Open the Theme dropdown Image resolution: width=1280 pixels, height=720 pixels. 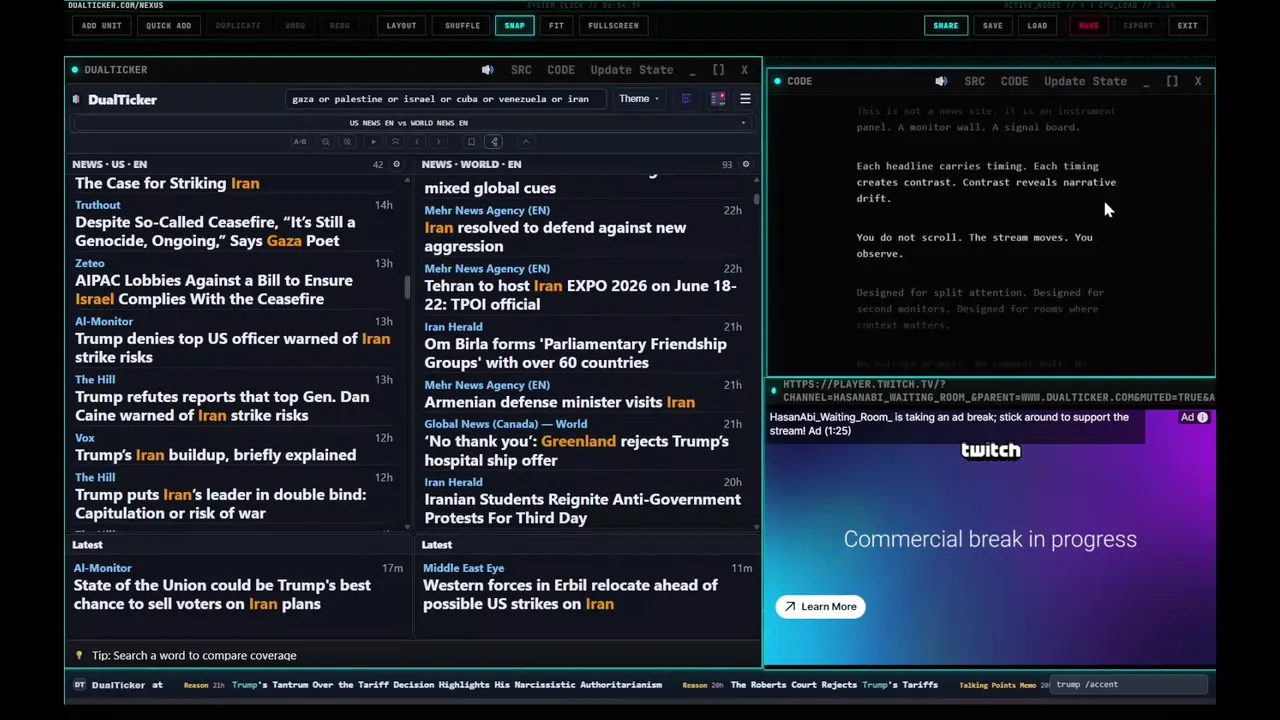point(638,99)
